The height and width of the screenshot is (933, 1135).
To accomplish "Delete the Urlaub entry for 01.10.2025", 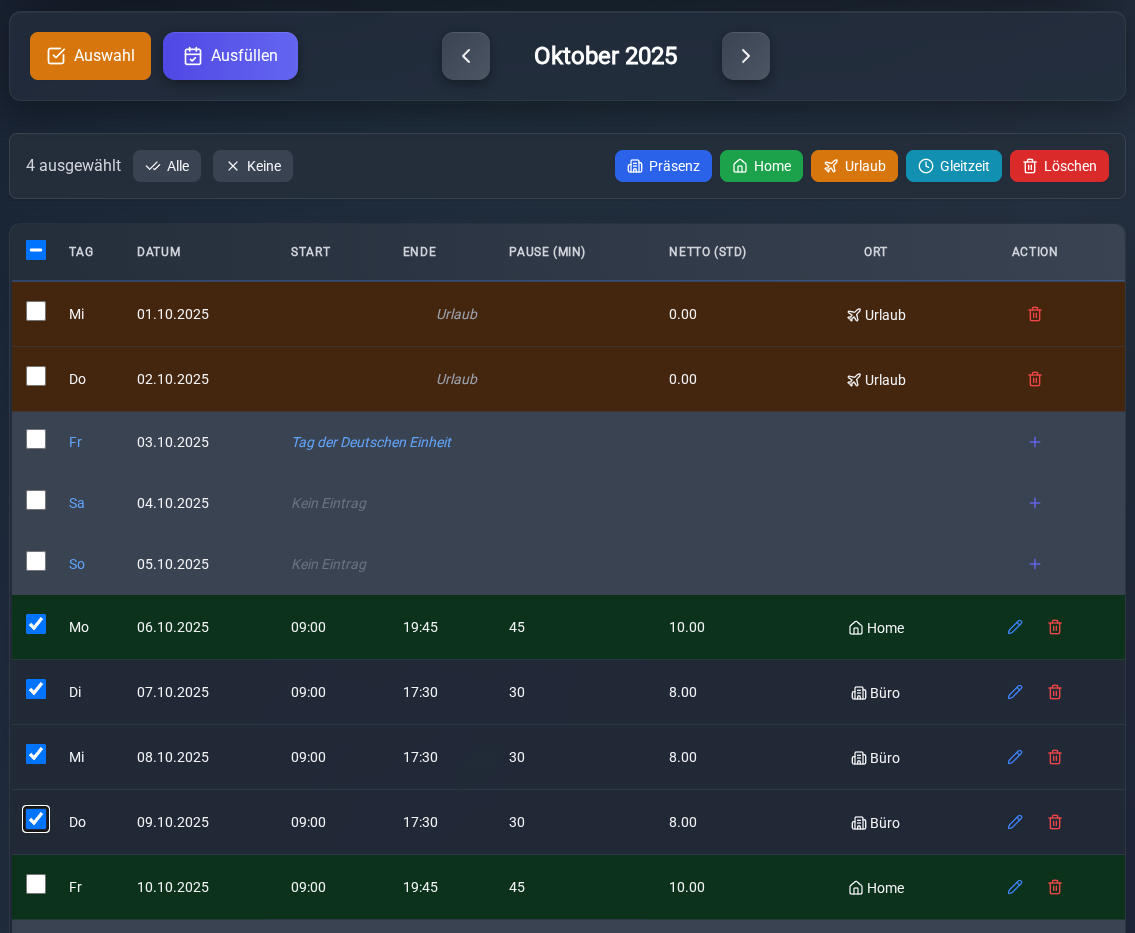I will click(1035, 314).
